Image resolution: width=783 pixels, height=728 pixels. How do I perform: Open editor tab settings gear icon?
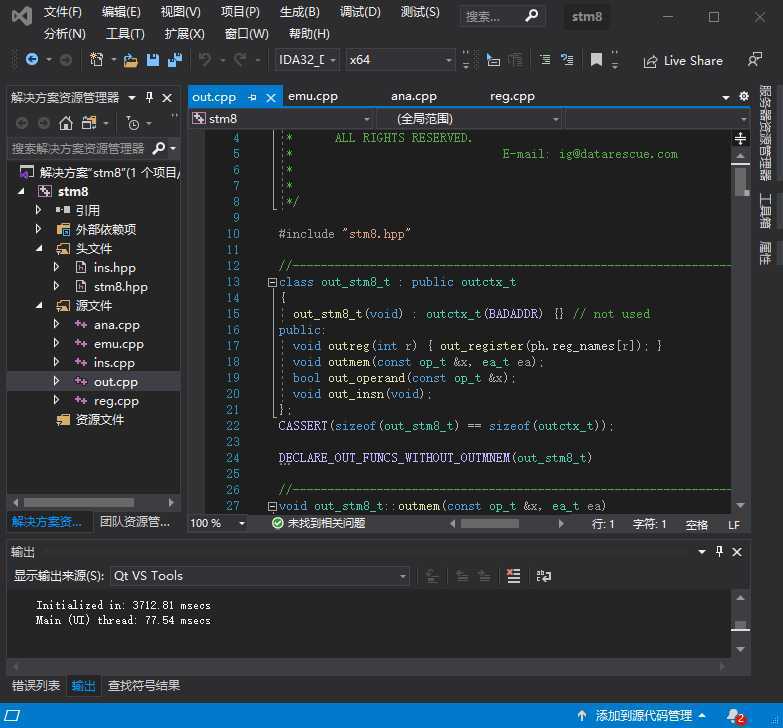coord(744,96)
